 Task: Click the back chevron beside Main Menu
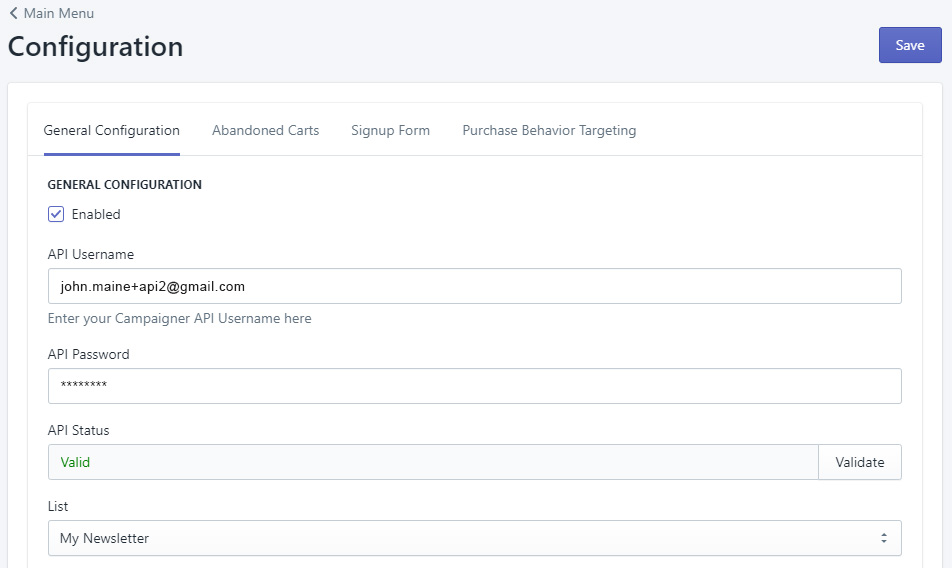tap(13, 13)
